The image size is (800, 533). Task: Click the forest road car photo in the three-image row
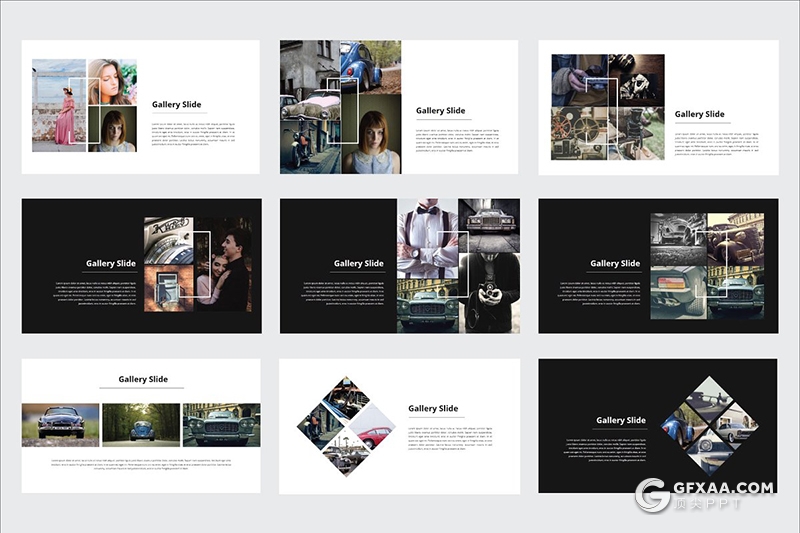click(x=141, y=425)
